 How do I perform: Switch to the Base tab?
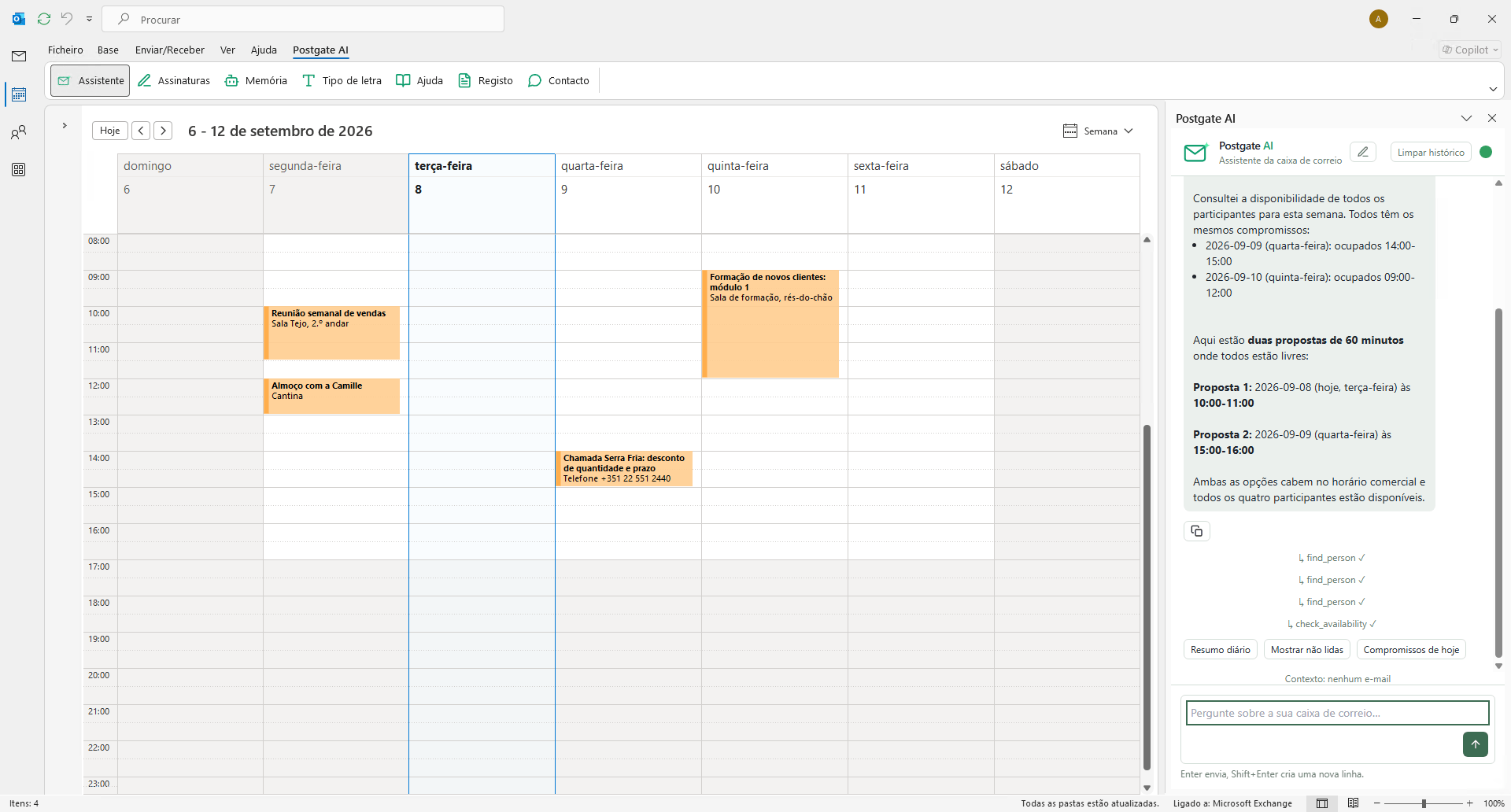tap(108, 50)
